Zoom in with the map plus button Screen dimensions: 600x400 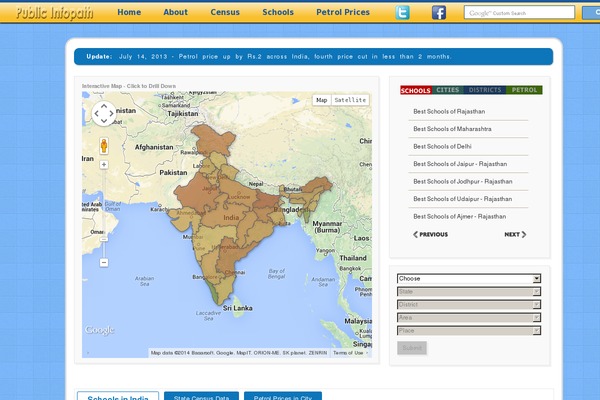[x=104, y=165]
